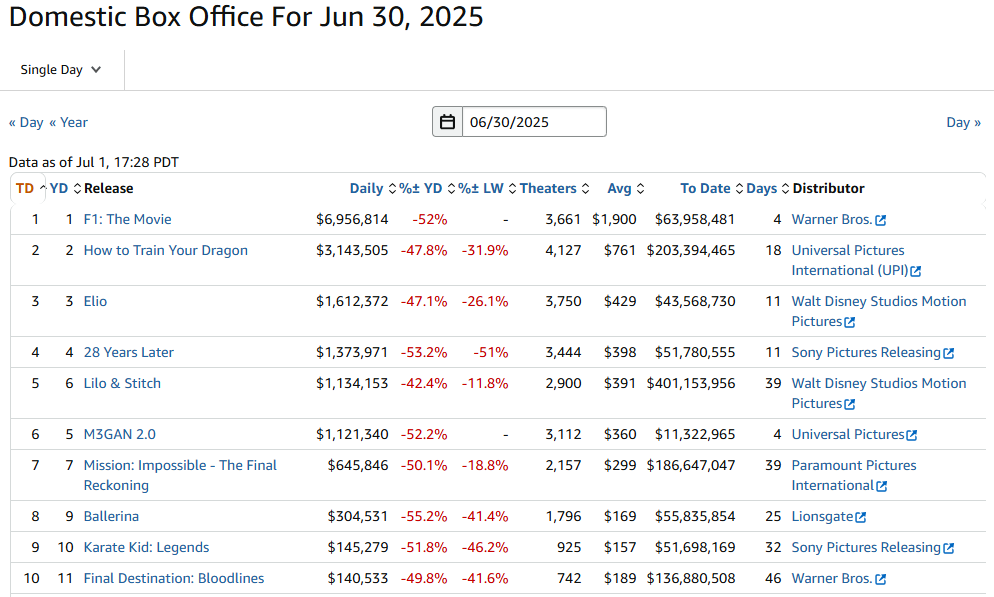Open Universal Pictures International (UPI) distributor link
The image size is (994, 597).
pos(850,260)
